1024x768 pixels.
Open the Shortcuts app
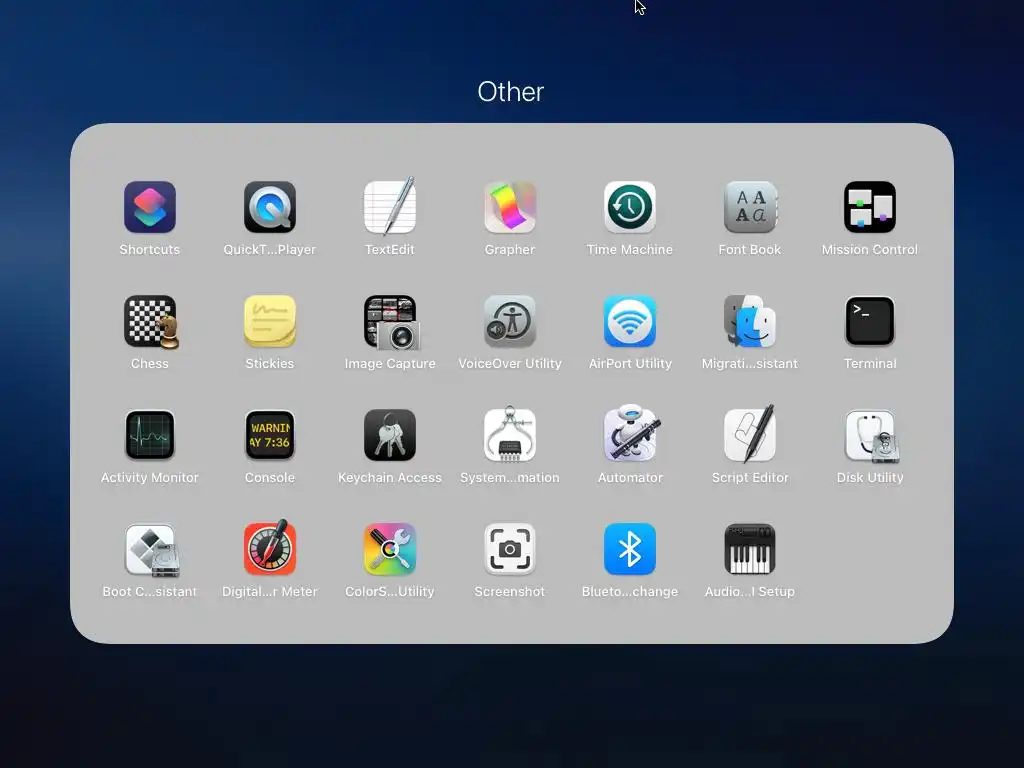[150, 207]
